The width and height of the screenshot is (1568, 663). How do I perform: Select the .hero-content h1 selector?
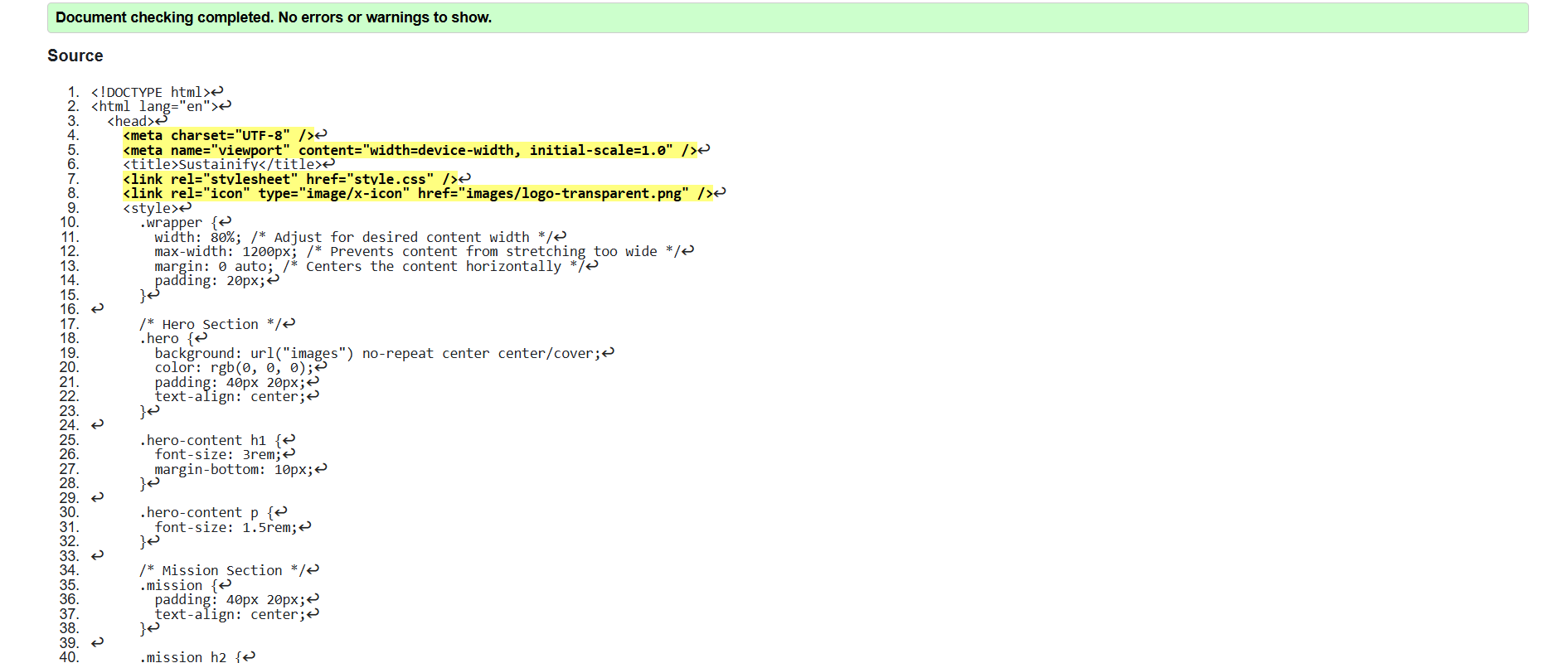[x=217, y=440]
